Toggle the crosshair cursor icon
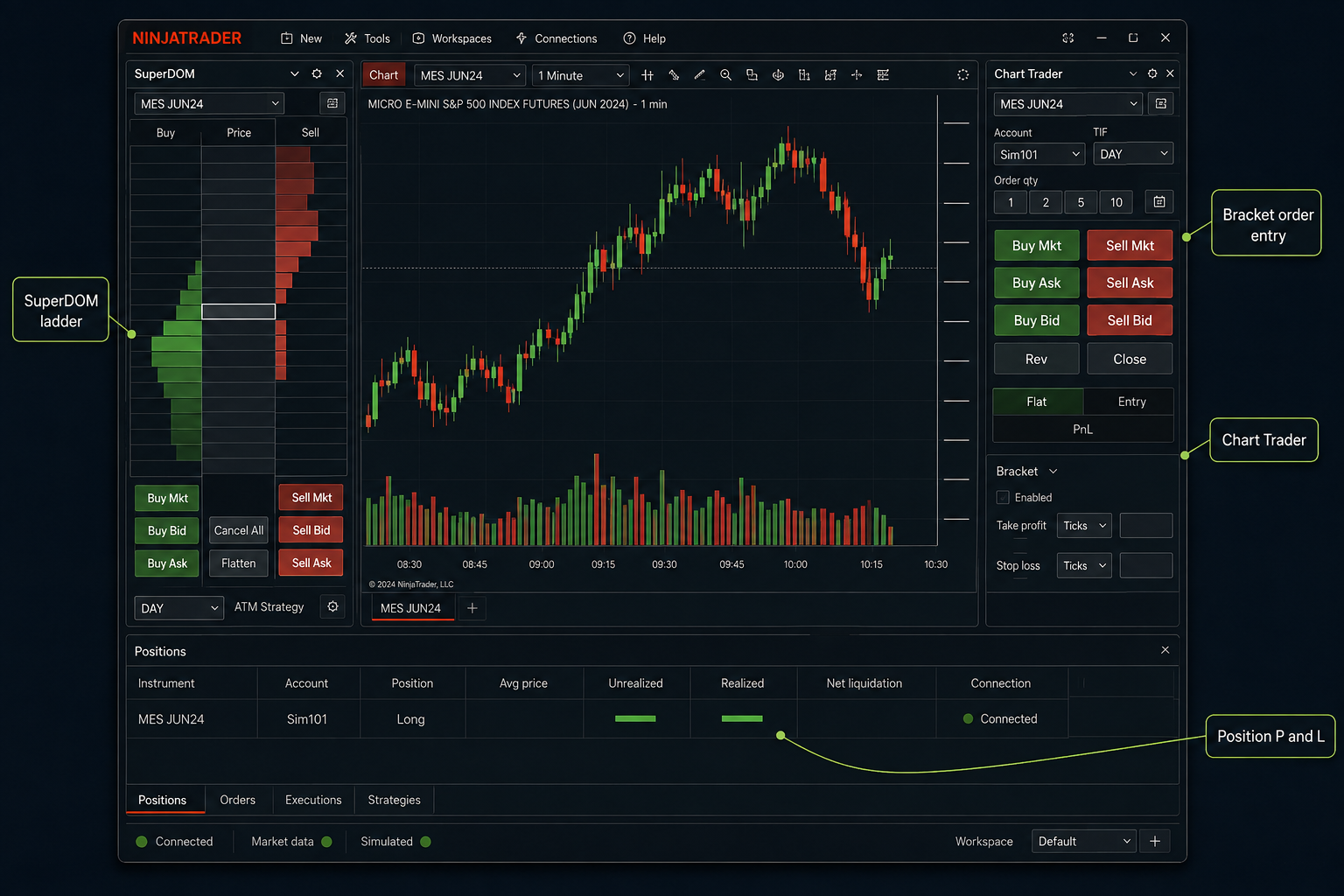1344x896 pixels. [857, 75]
